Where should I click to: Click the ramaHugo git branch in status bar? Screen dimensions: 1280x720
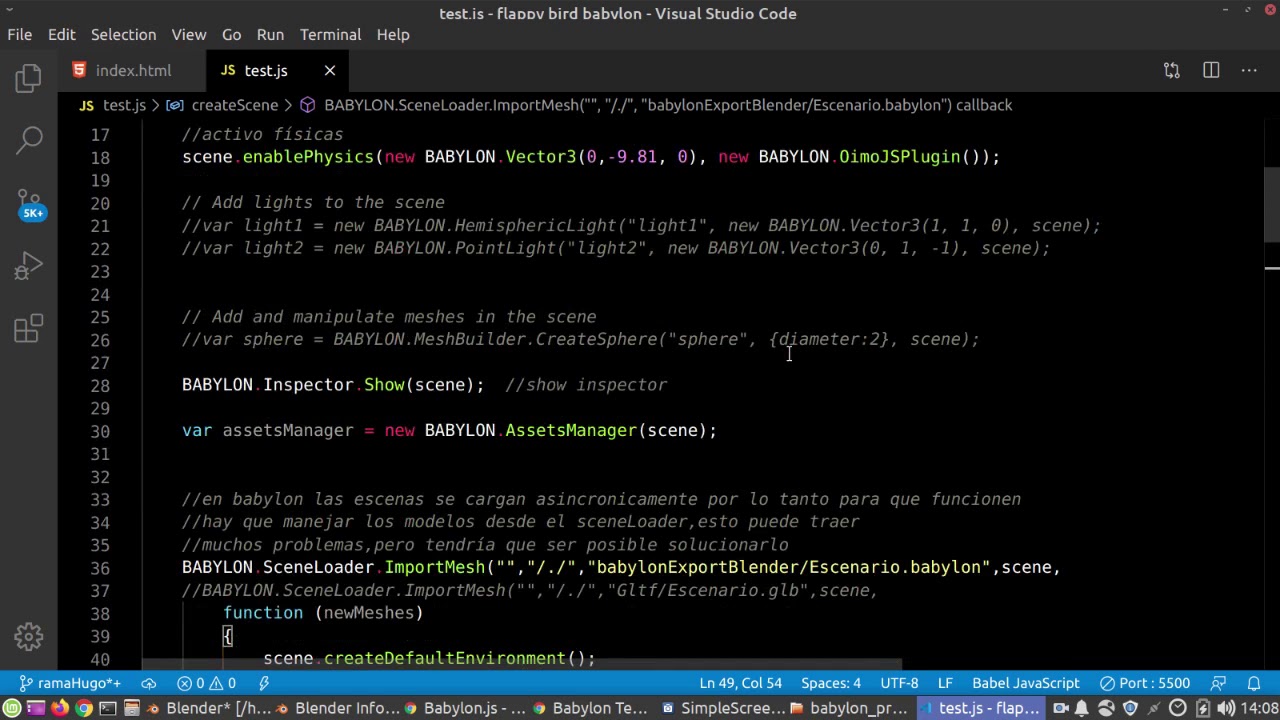(x=70, y=683)
